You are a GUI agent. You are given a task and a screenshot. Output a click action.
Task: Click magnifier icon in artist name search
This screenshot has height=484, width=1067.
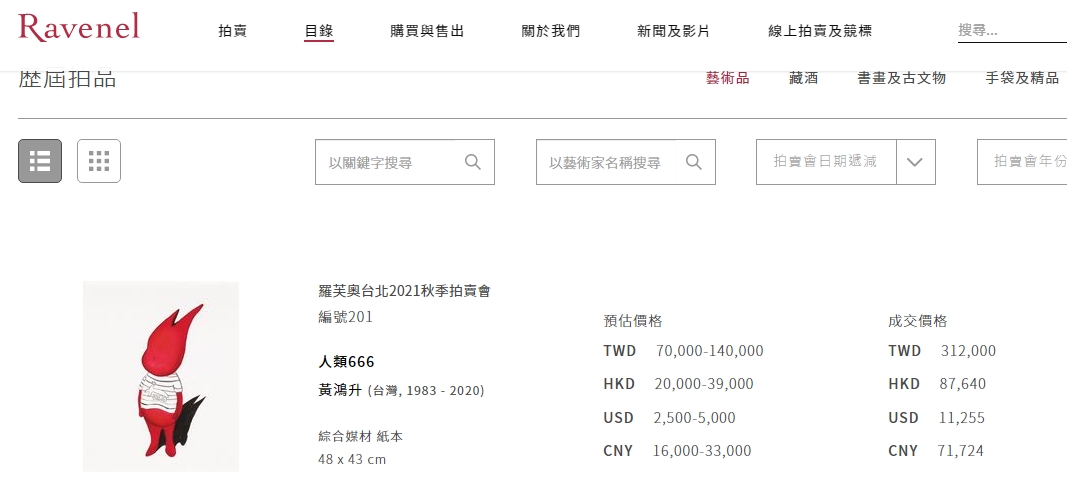(x=693, y=162)
